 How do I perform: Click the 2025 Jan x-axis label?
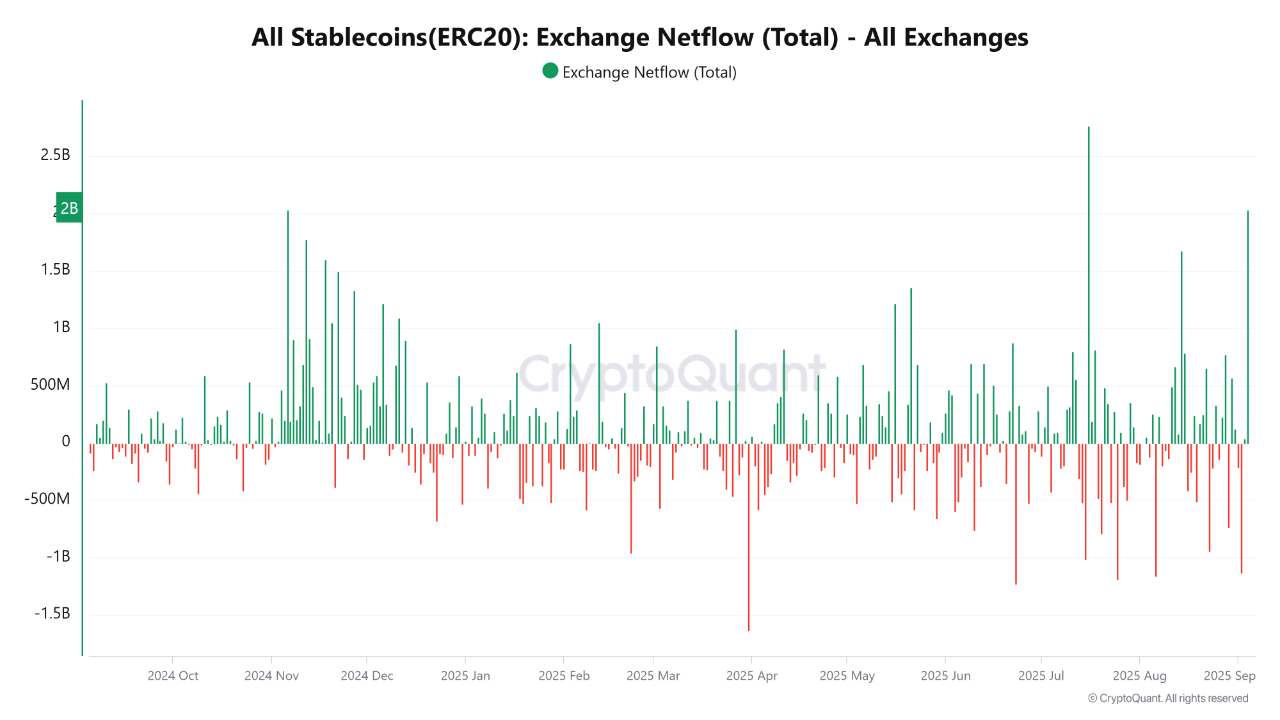click(466, 676)
